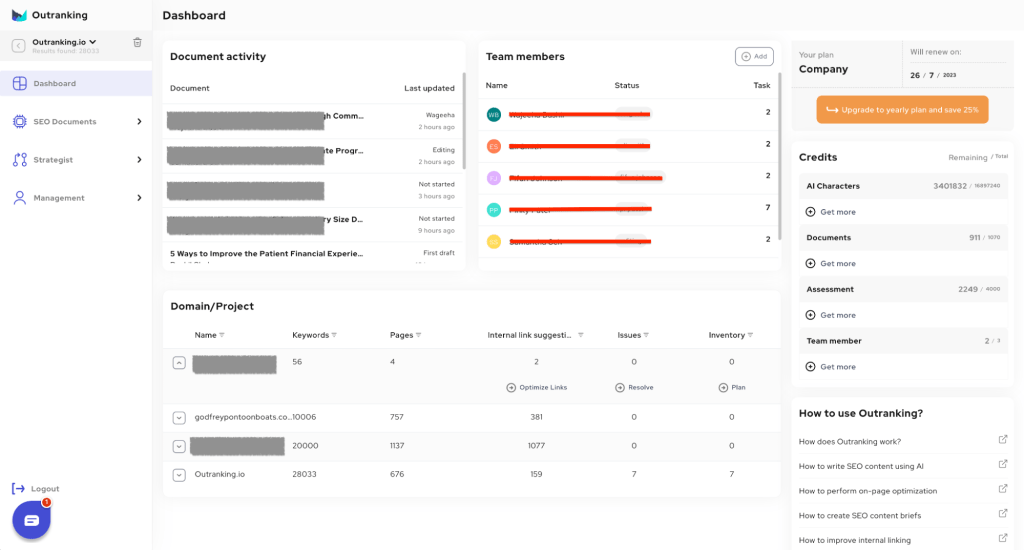Click Optimize Links text
This screenshot has width=1024, height=550.
point(543,387)
